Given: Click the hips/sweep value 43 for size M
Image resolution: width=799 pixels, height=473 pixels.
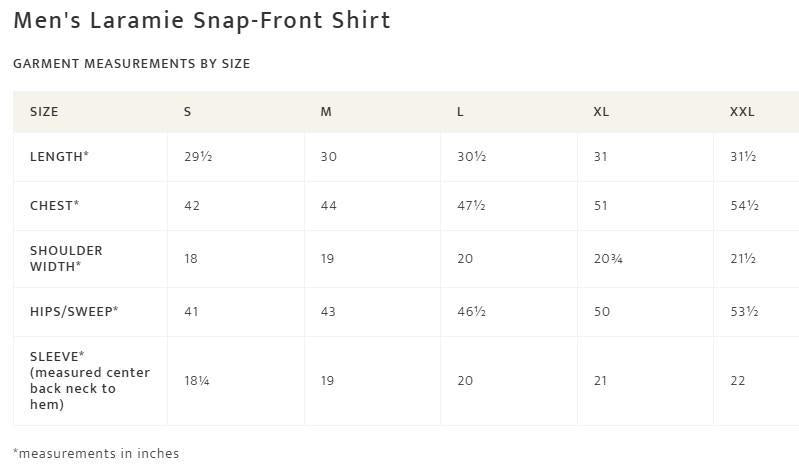Looking at the screenshot, I should (328, 312).
